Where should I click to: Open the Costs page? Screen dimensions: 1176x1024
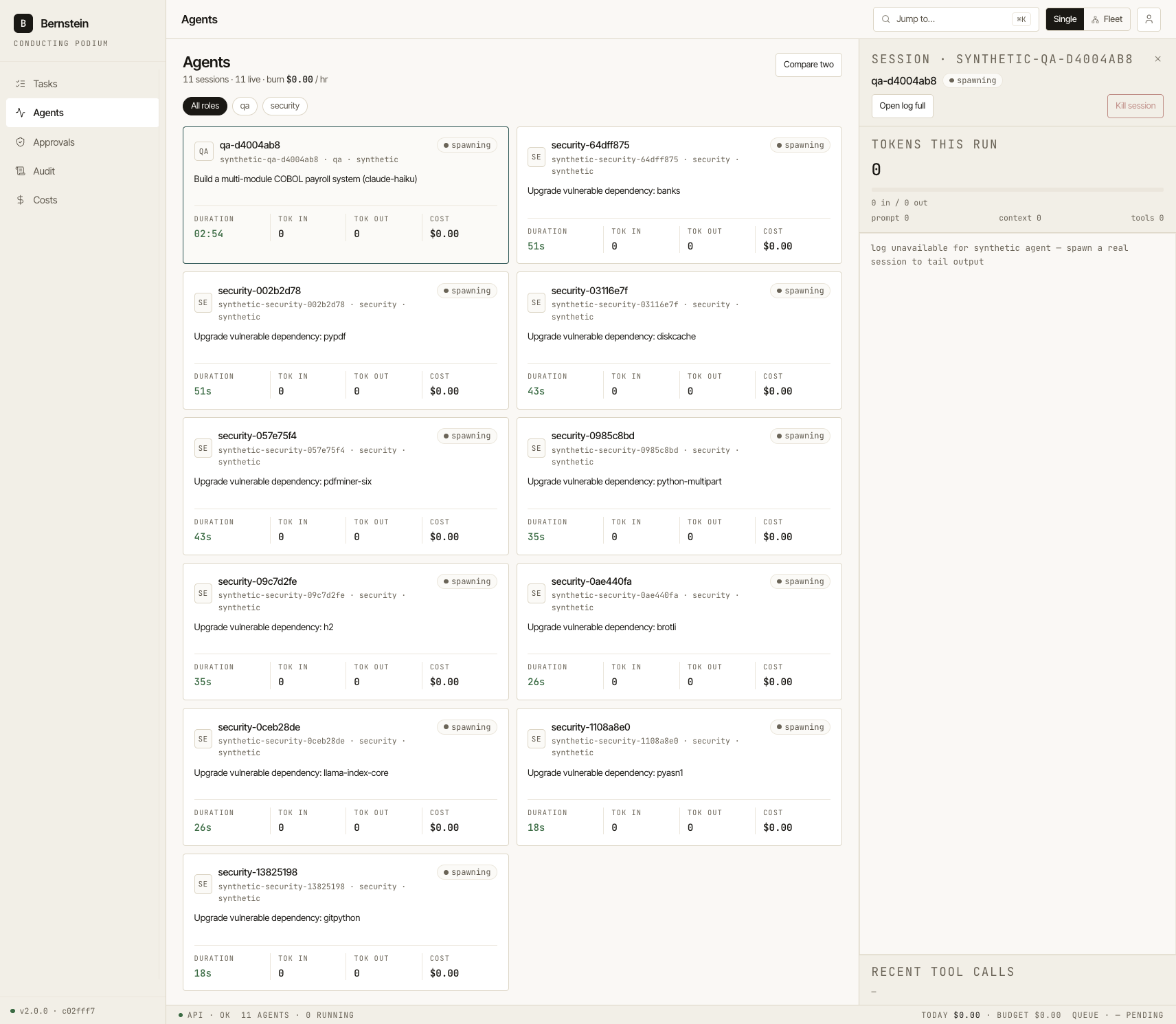click(82, 200)
